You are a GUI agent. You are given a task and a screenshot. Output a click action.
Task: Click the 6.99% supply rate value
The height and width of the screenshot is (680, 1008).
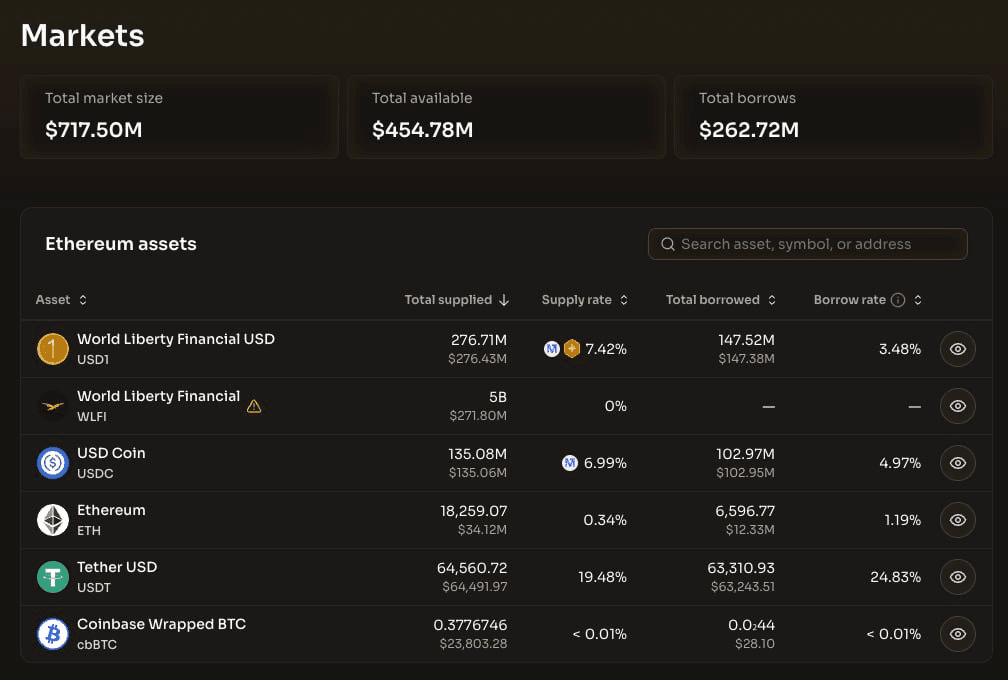coord(605,463)
